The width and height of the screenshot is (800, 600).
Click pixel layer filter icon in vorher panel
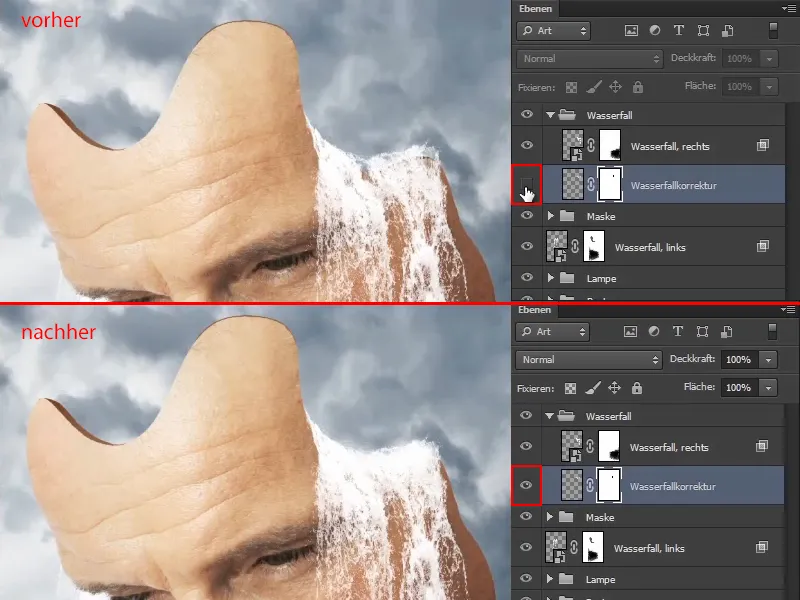tap(631, 31)
